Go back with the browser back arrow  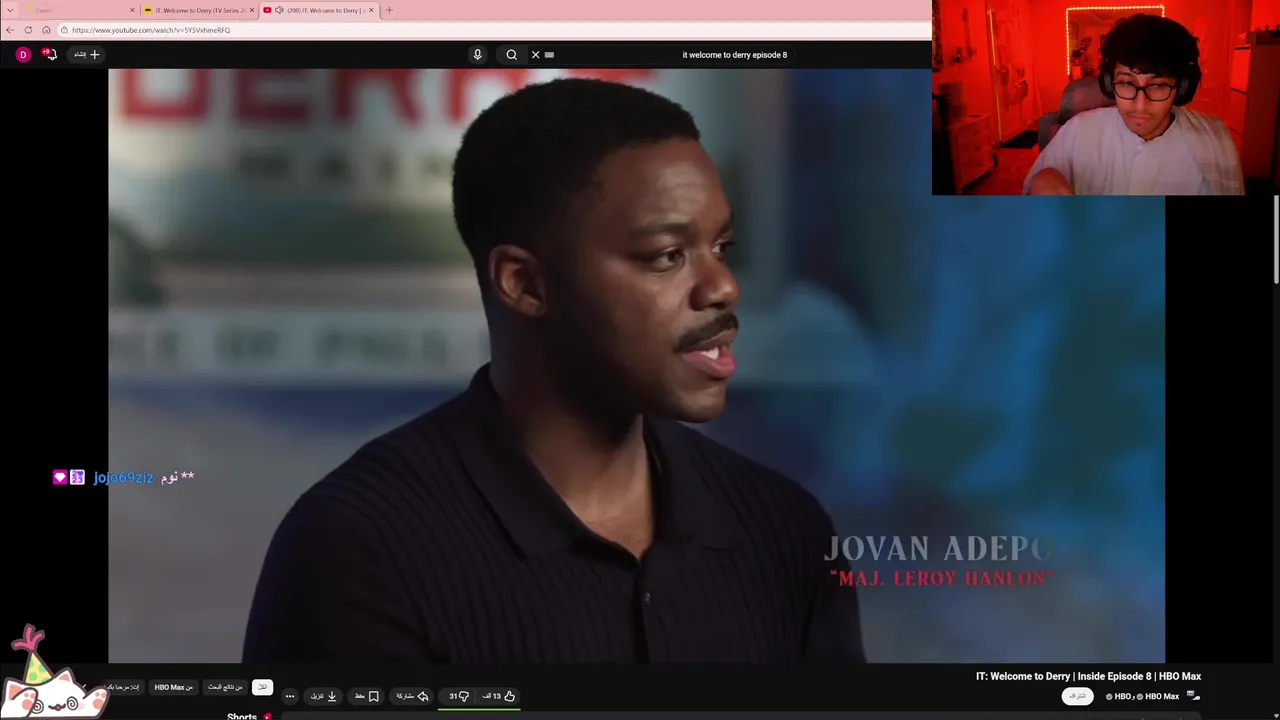[x=10, y=30]
